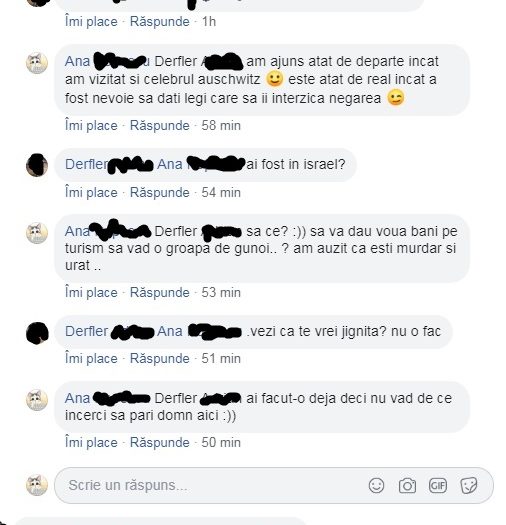Open the emoji picker in reply box

point(376,485)
